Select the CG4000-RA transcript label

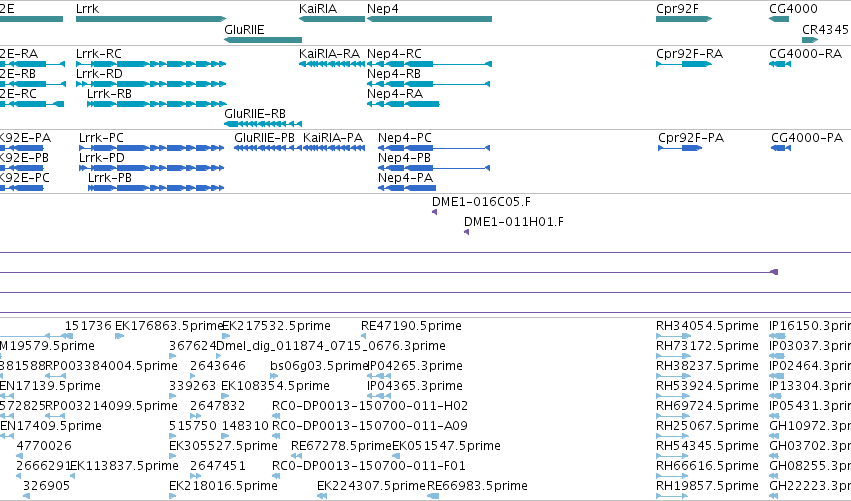(x=805, y=54)
